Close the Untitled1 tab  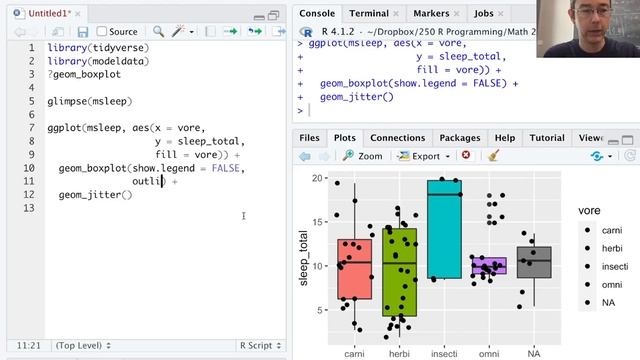(78, 14)
